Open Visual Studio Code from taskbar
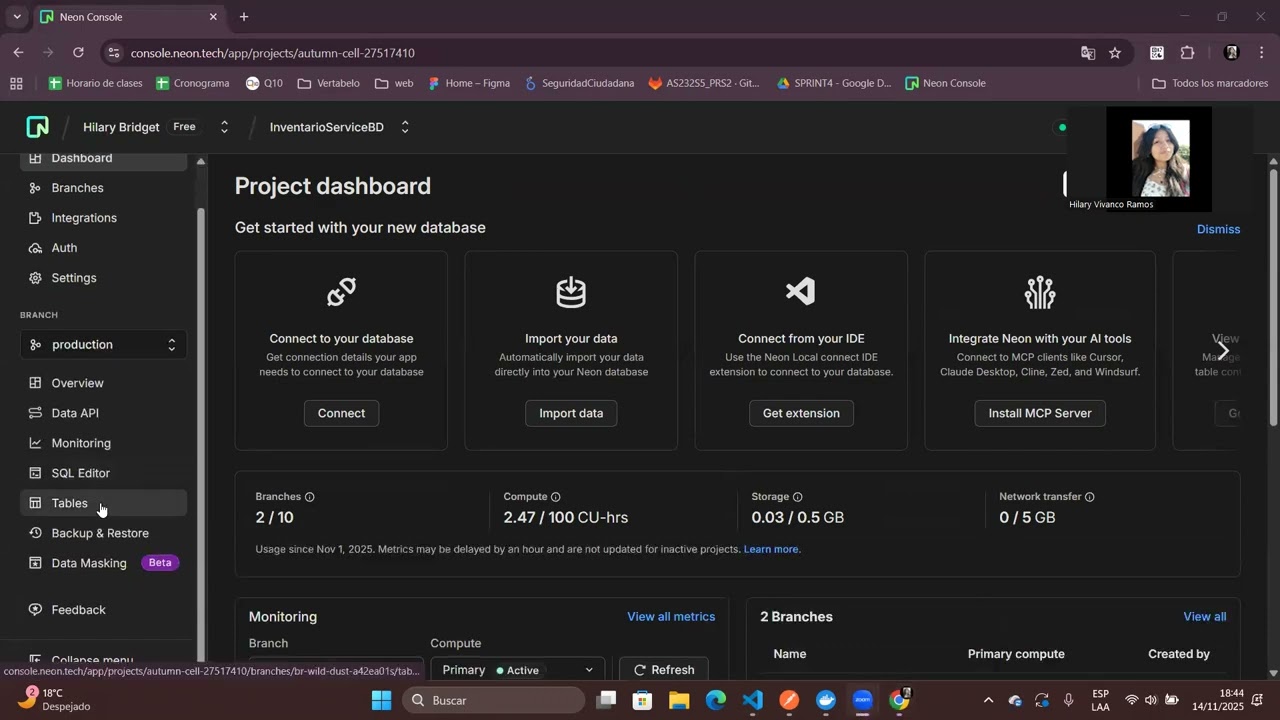 (753, 700)
